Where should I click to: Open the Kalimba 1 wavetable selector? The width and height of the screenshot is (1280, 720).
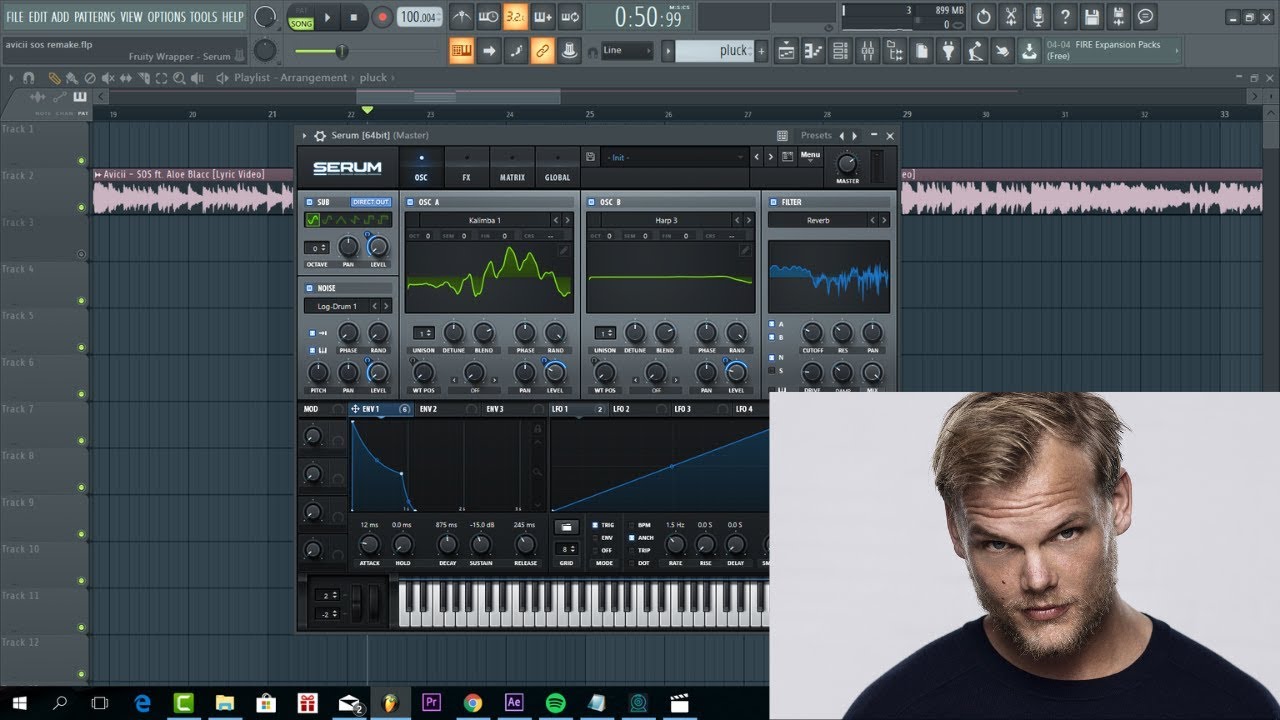(484, 220)
